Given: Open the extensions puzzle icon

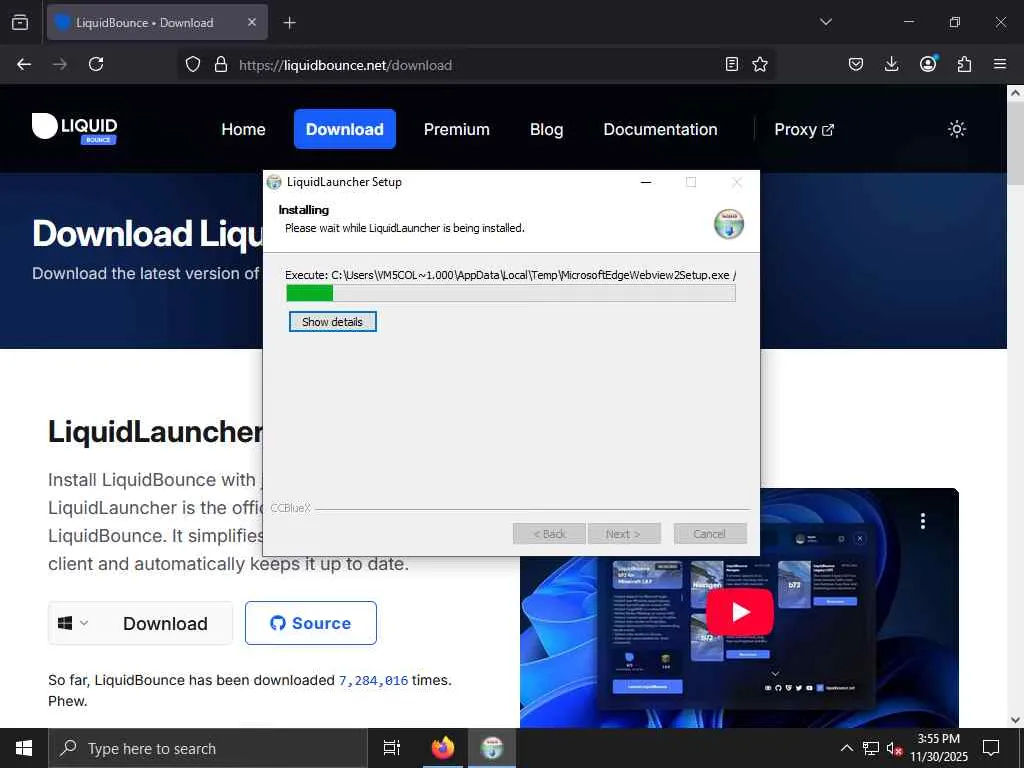Looking at the screenshot, I should tap(964, 64).
